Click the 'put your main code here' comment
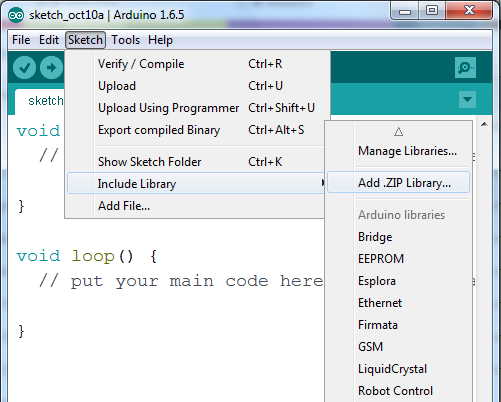Viewport: 501px width, 402px height. pos(197,281)
